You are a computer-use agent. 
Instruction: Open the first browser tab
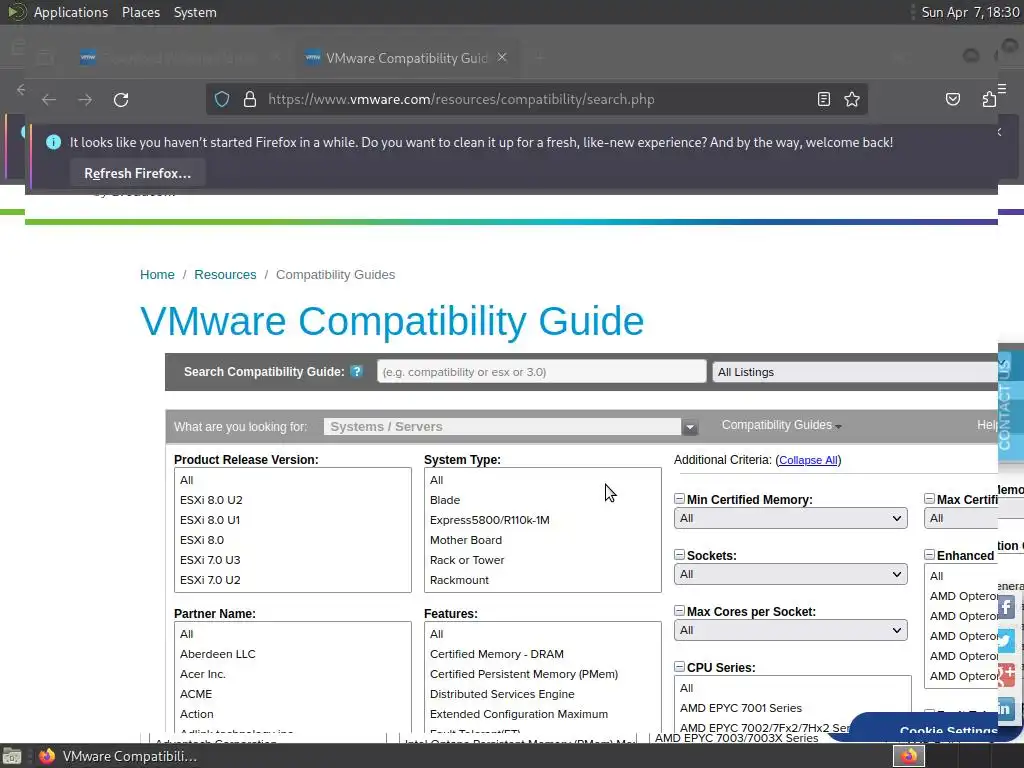pyautogui.click(x=180, y=58)
